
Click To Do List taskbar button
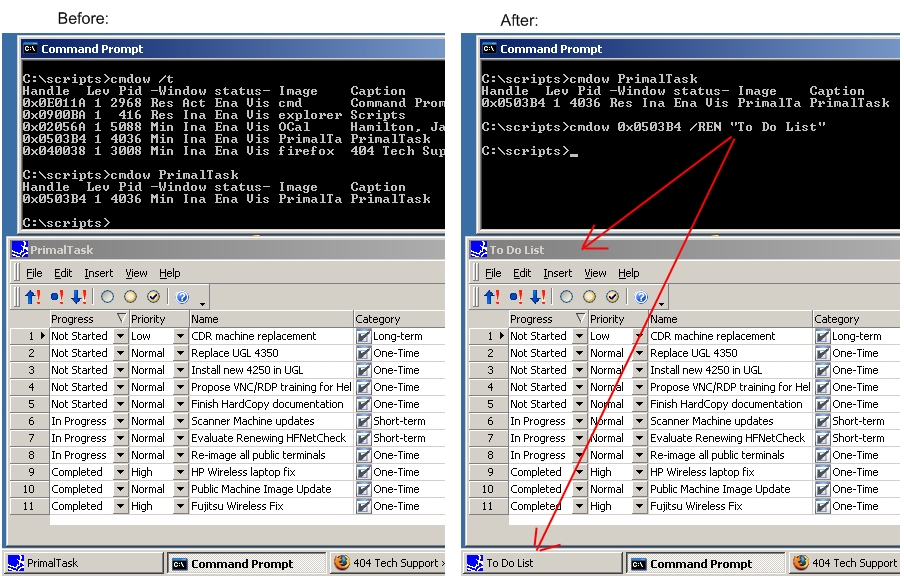[x=543, y=563]
